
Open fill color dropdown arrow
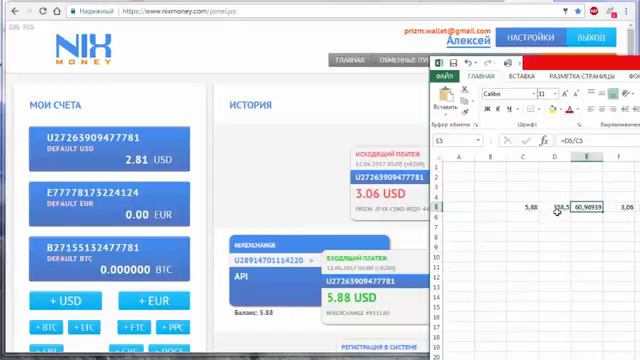(x=560, y=109)
